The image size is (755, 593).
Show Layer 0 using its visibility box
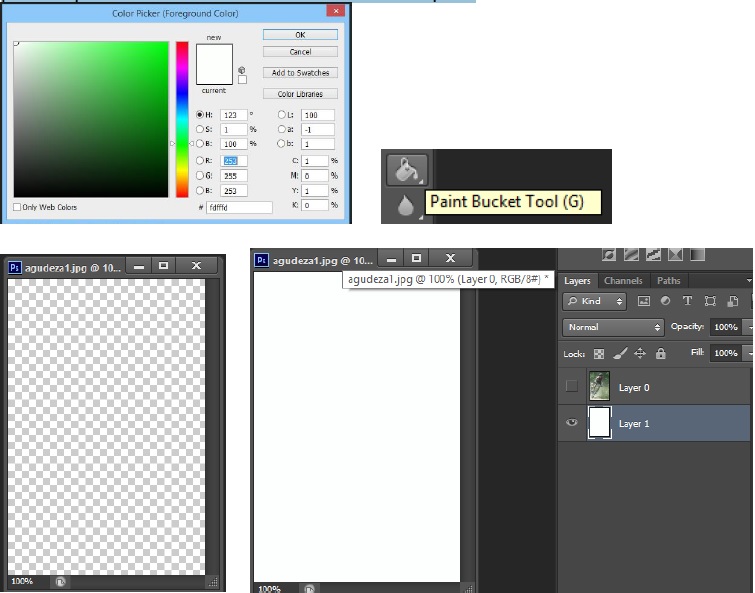coord(572,387)
